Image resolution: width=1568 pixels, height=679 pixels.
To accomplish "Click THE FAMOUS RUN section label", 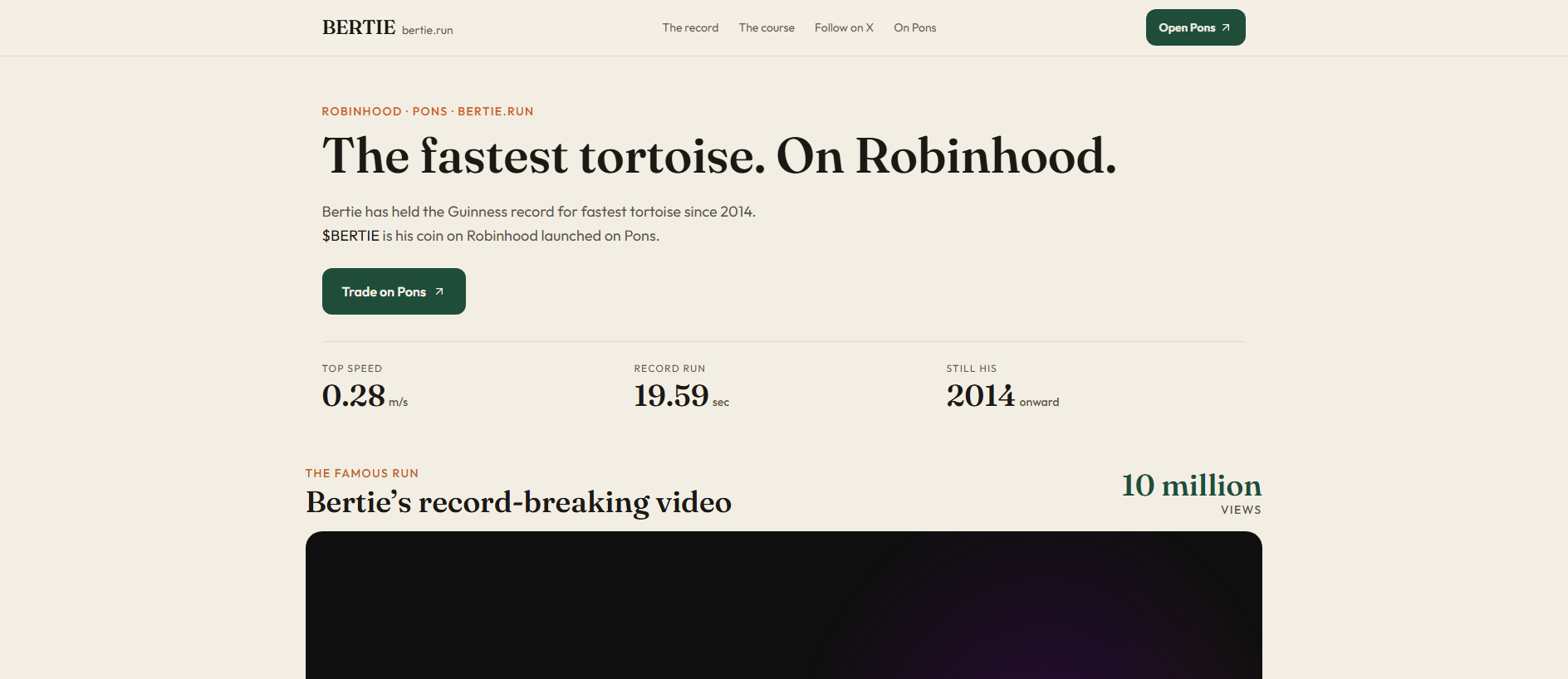I will [x=362, y=473].
